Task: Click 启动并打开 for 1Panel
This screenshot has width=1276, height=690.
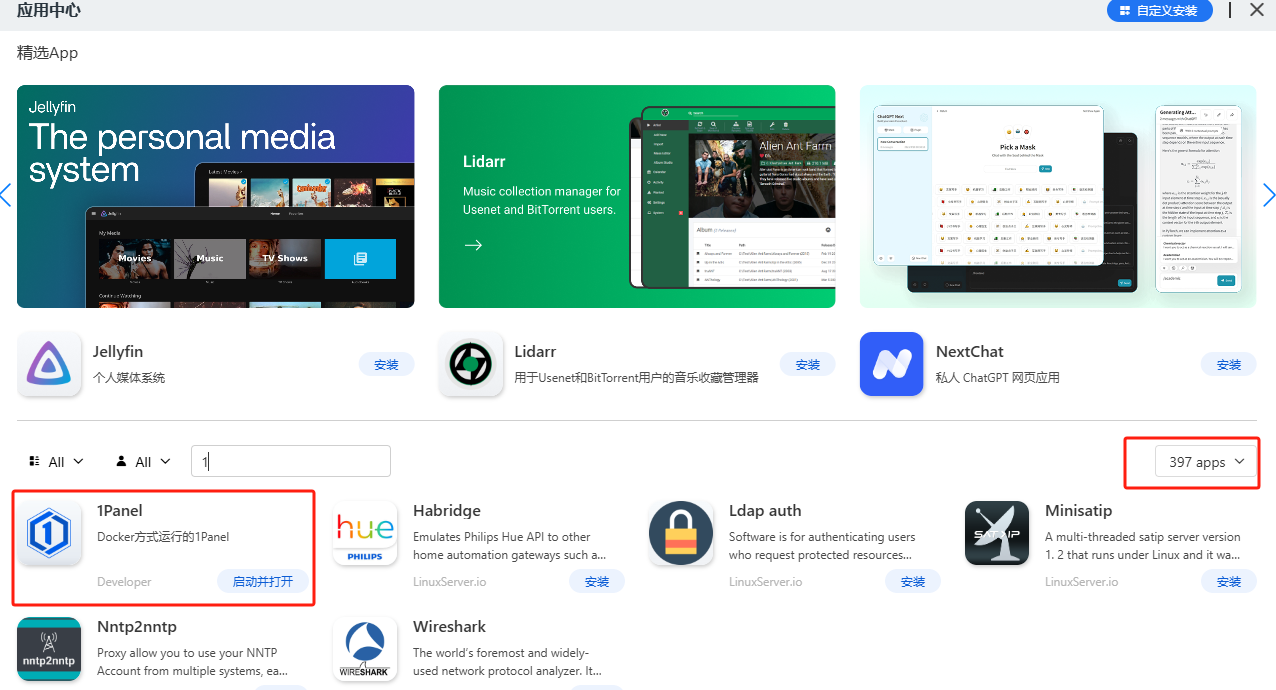Action: coord(263,581)
